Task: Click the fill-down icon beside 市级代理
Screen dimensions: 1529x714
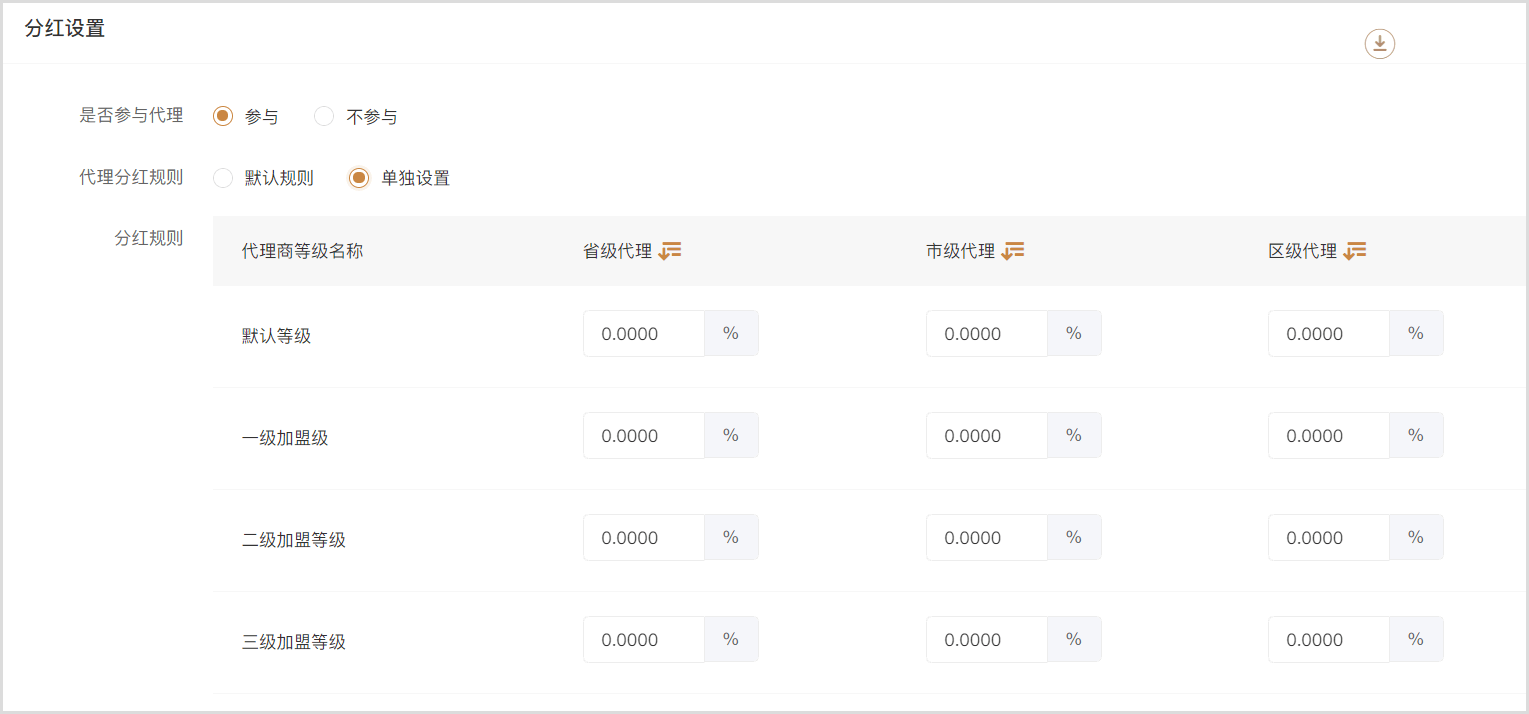Action: (x=1013, y=251)
